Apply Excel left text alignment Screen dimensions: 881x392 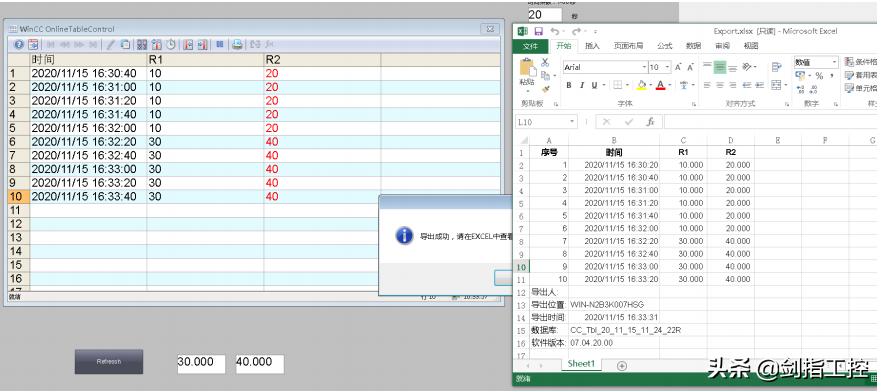707,85
